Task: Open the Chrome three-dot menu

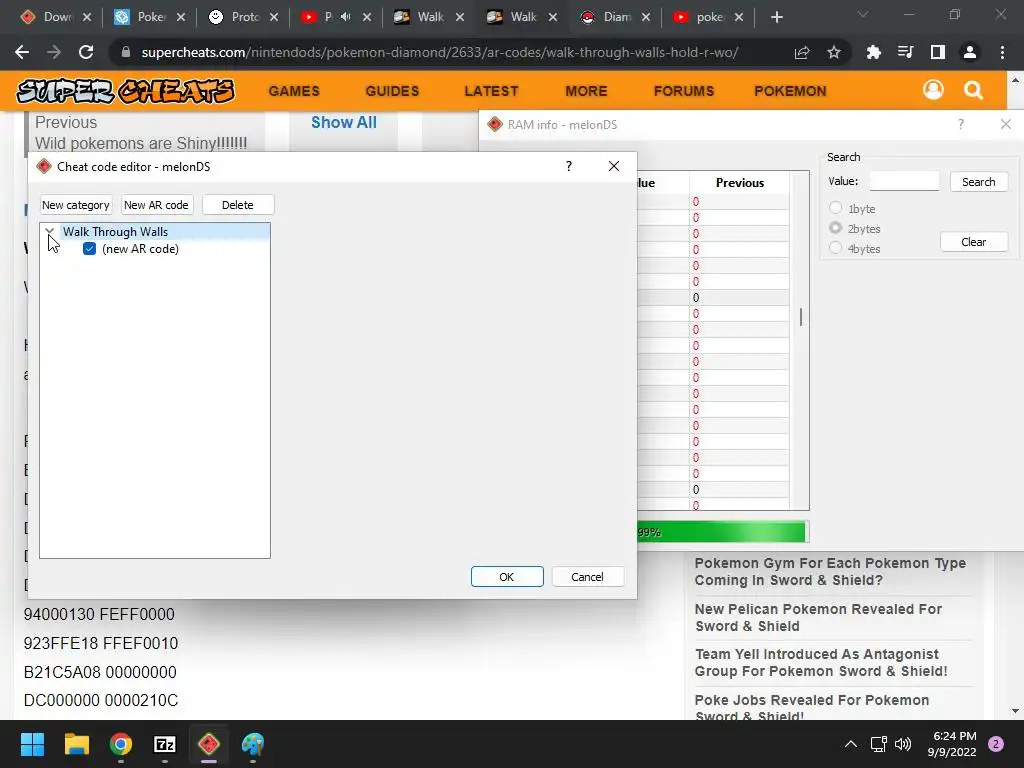Action: pyautogui.click(x=1002, y=52)
